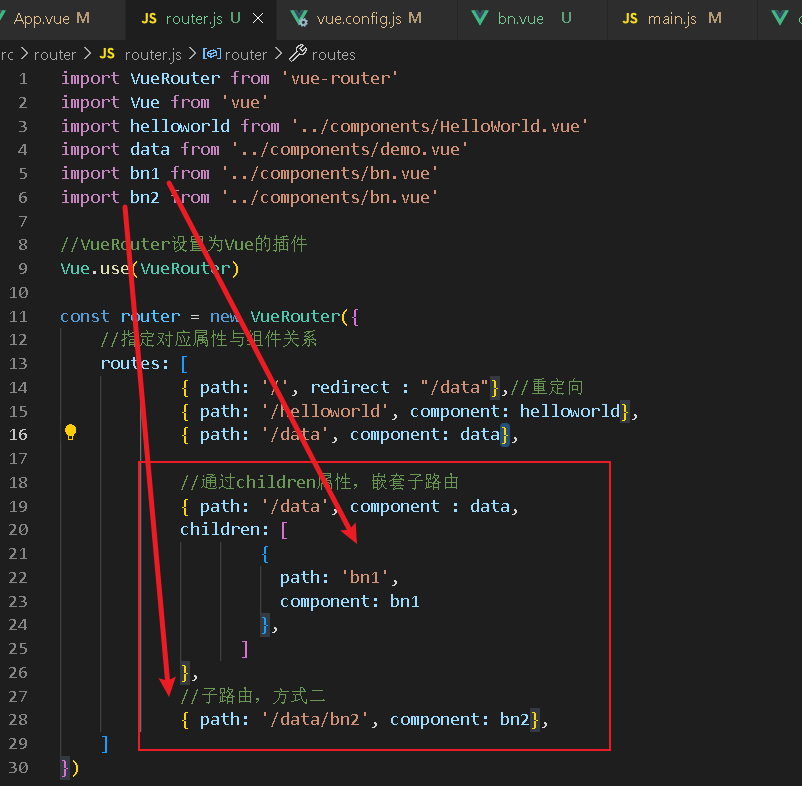The height and width of the screenshot is (786, 802).
Task: Click '/data/bn2' path string on line 28
Action: tap(315, 720)
